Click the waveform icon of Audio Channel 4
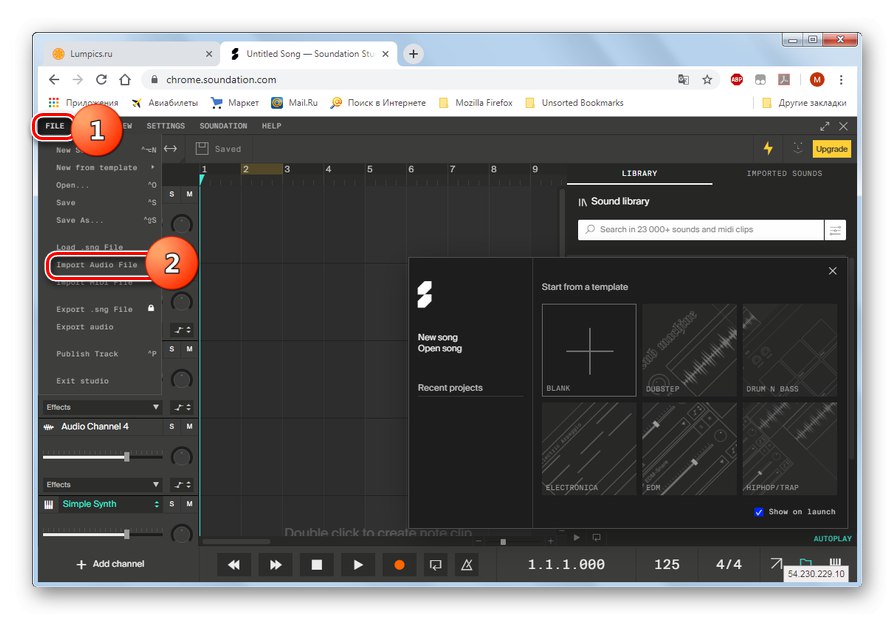The image size is (895, 620). (x=49, y=427)
